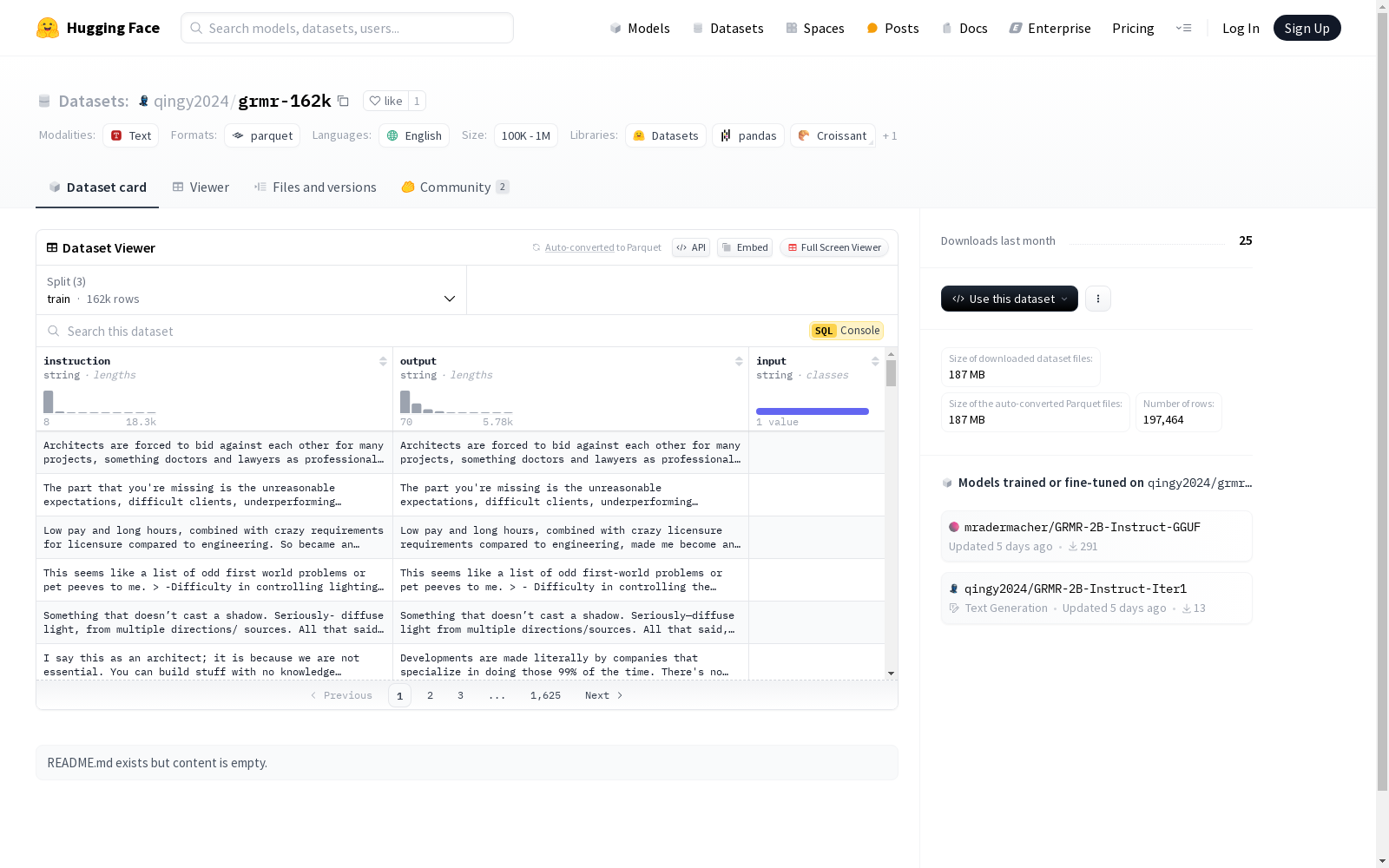Go to the Pricing page

click(1133, 28)
